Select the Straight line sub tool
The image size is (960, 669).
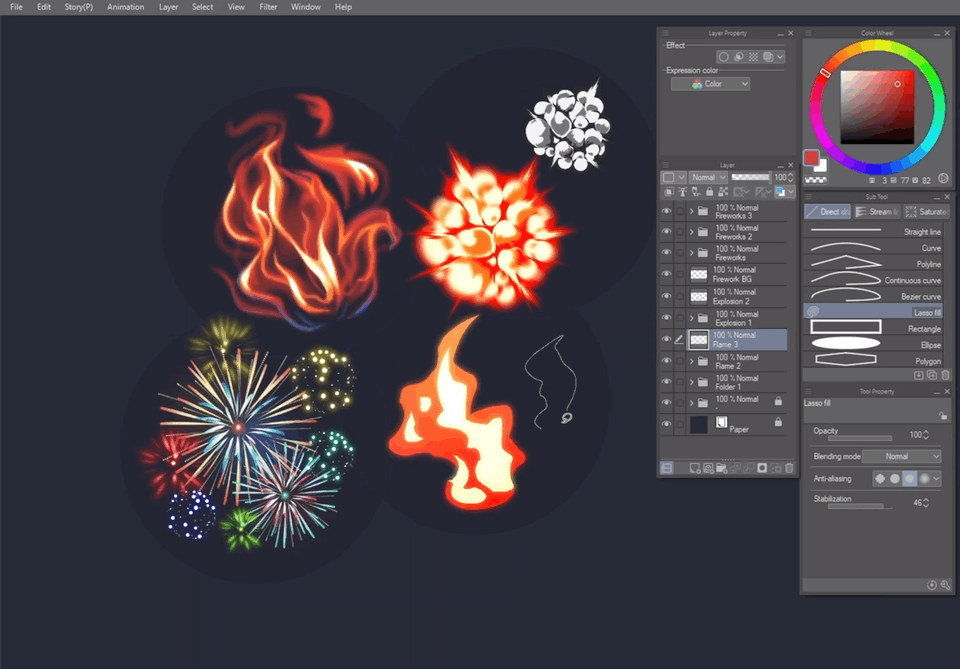click(873, 231)
